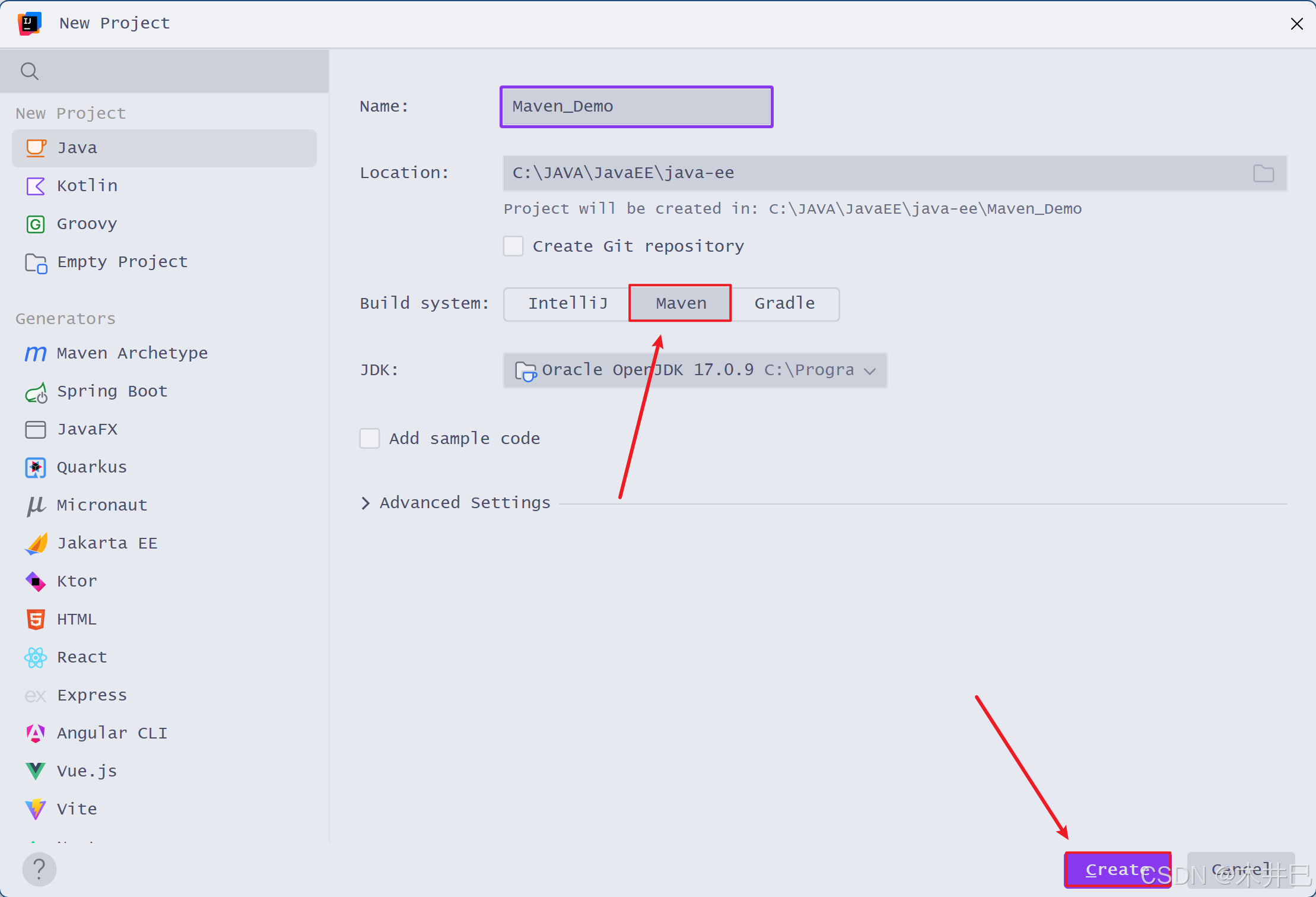
Task: Open the help question mark button
Action: tap(39, 869)
